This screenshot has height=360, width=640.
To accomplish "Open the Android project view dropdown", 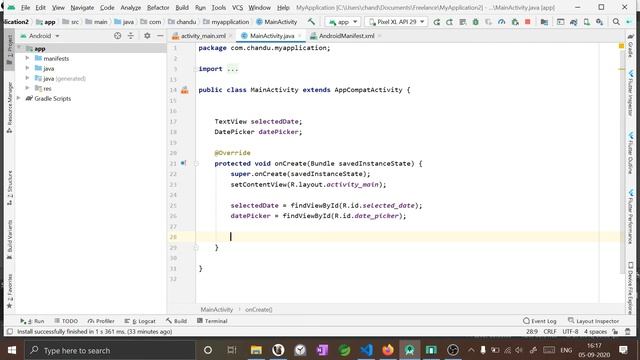I will (40, 36).
